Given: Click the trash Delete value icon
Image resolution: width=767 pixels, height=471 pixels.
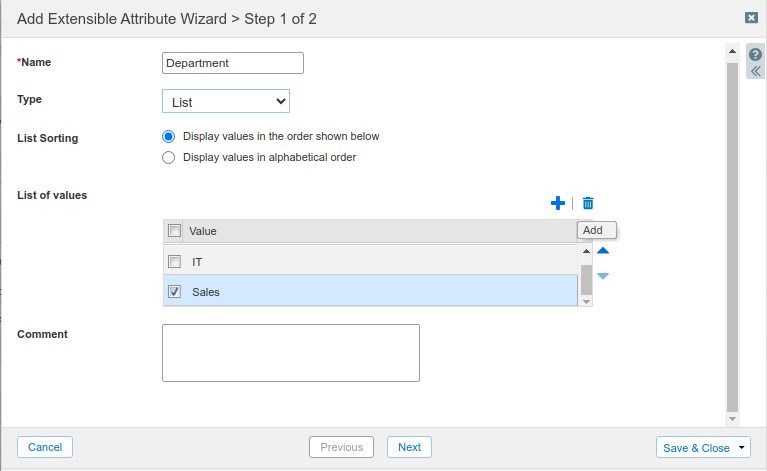Looking at the screenshot, I should tap(588, 203).
